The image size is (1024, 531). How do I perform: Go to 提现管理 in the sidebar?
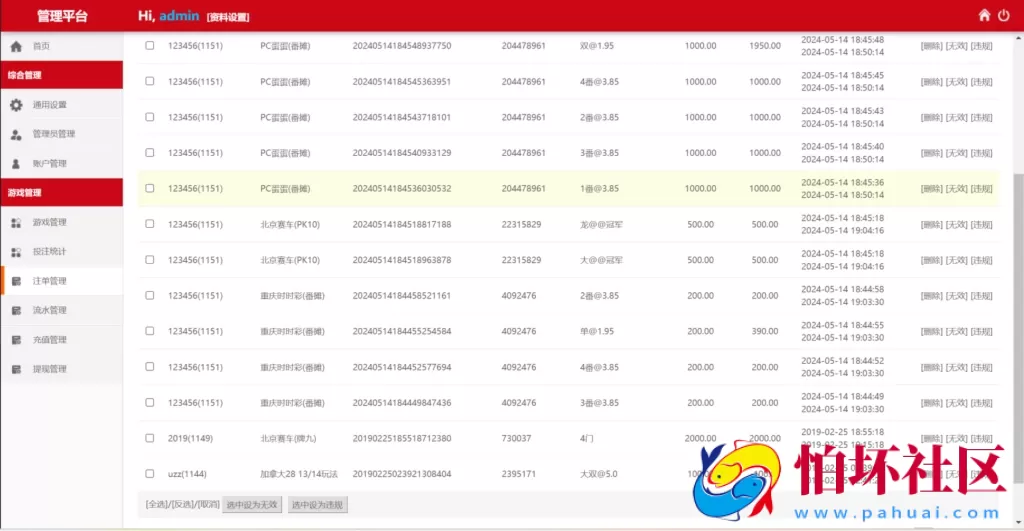[49, 369]
